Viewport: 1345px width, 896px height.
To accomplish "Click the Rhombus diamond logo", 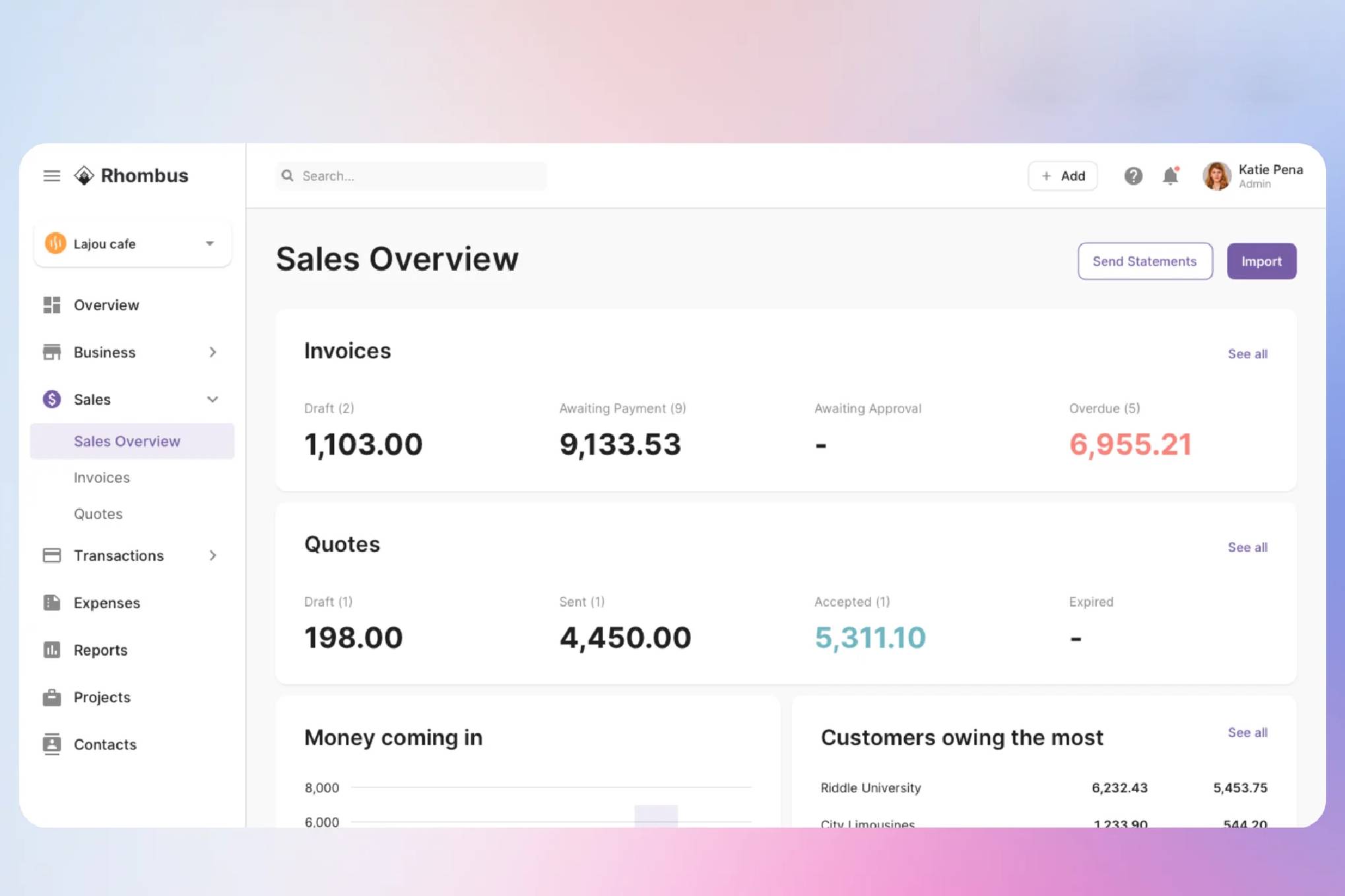I will 84,176.
